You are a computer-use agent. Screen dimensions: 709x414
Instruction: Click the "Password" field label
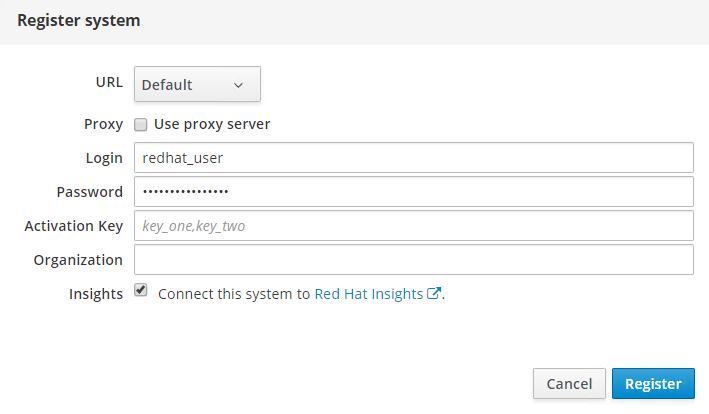90,192
